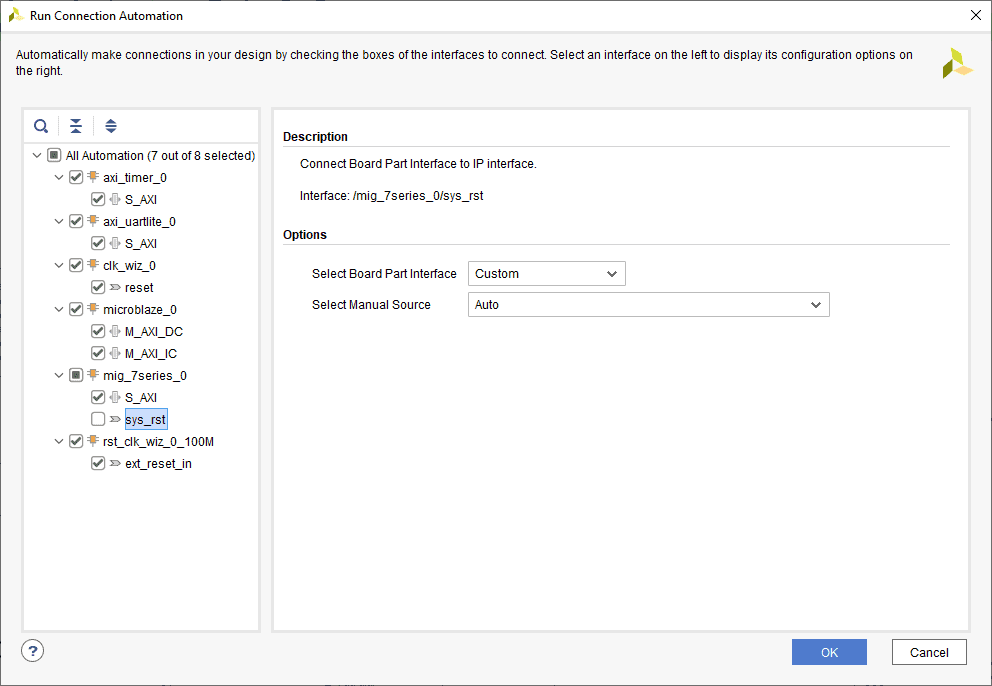Select the M_AXI_IC tree item
Image resolution: width=992 pixels, height=686 pixels.
coord(150,354)
